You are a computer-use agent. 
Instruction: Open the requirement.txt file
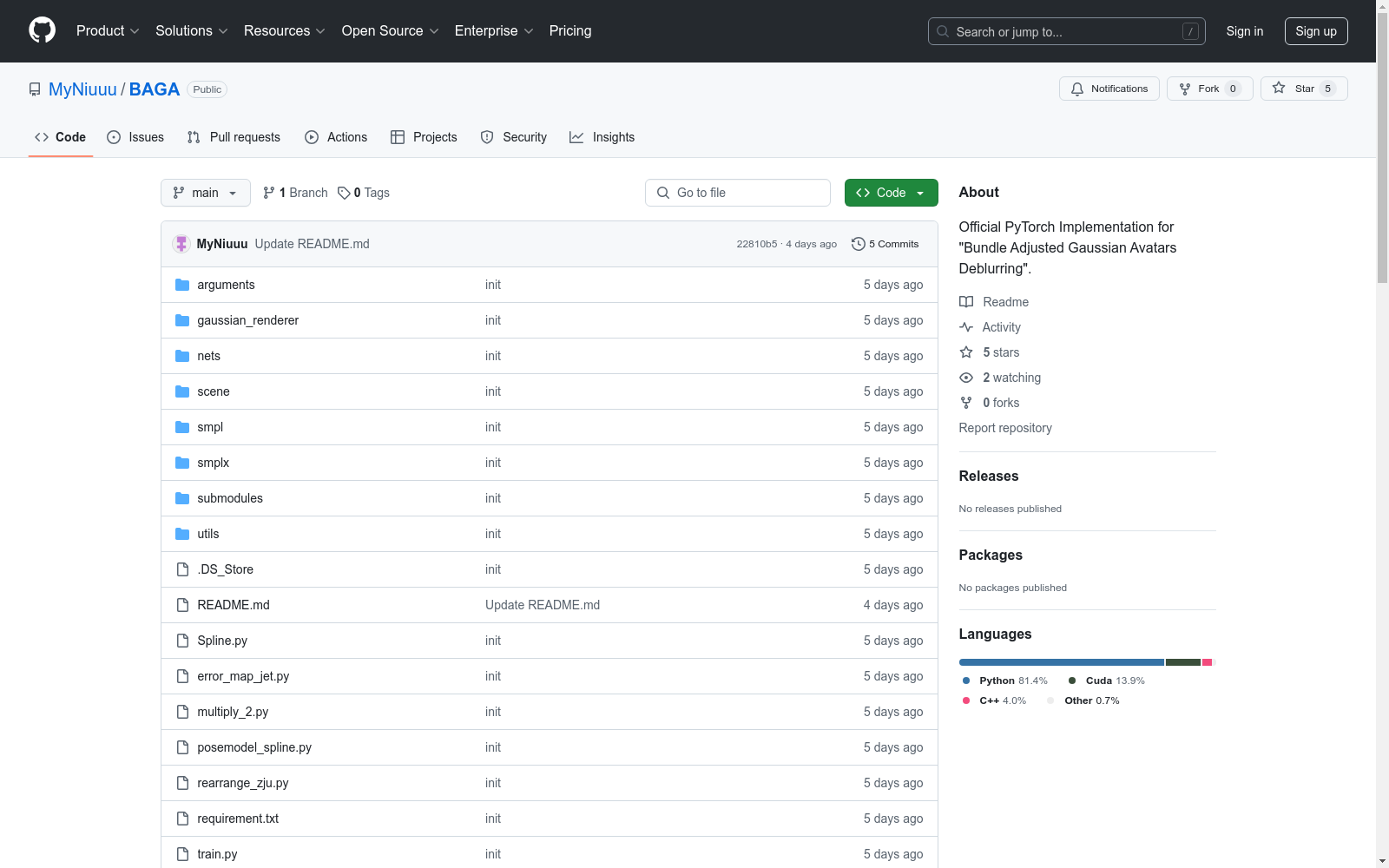coord(238,819)
